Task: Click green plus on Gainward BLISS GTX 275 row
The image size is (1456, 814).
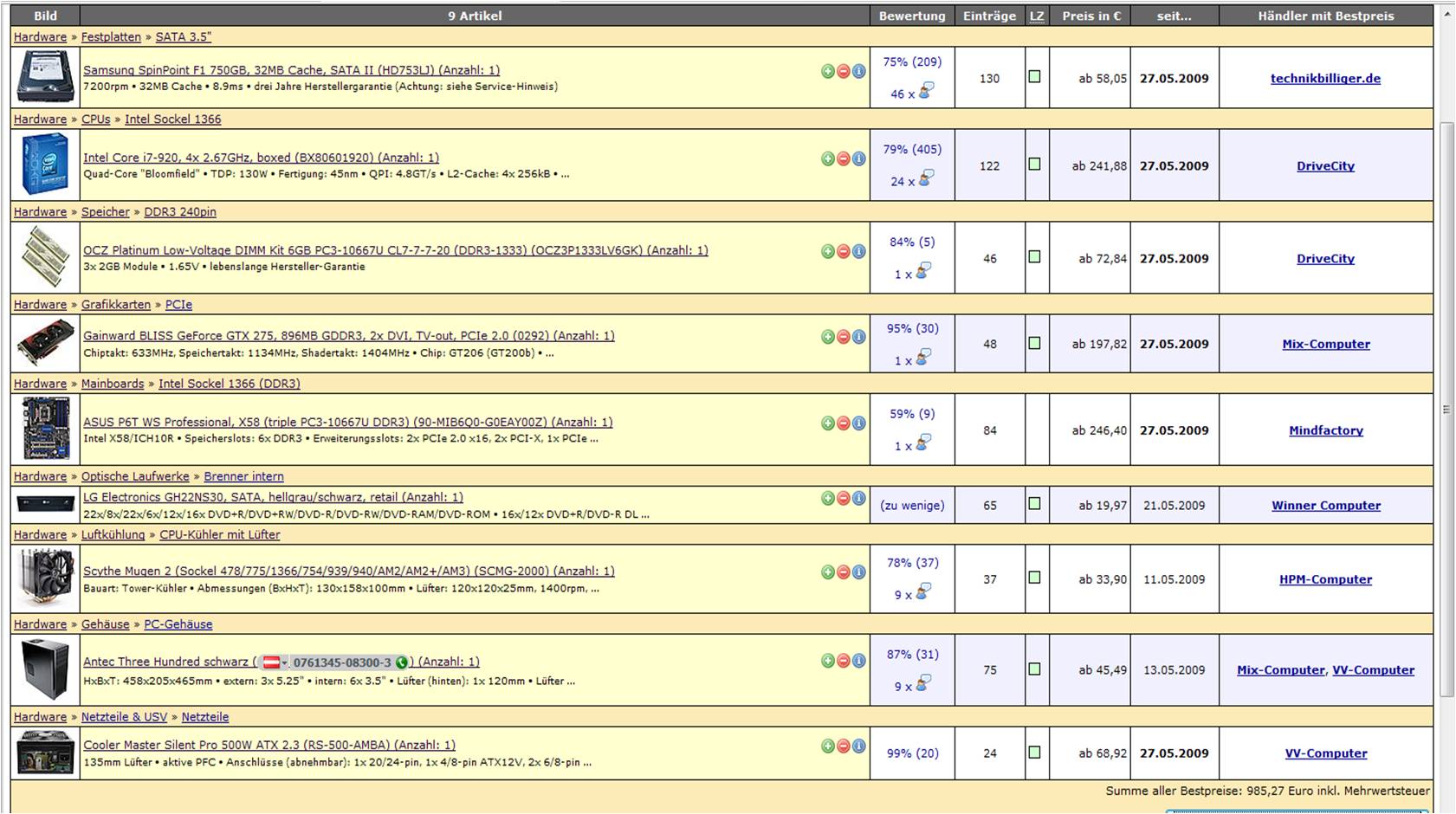Action: tap(828, 337)
